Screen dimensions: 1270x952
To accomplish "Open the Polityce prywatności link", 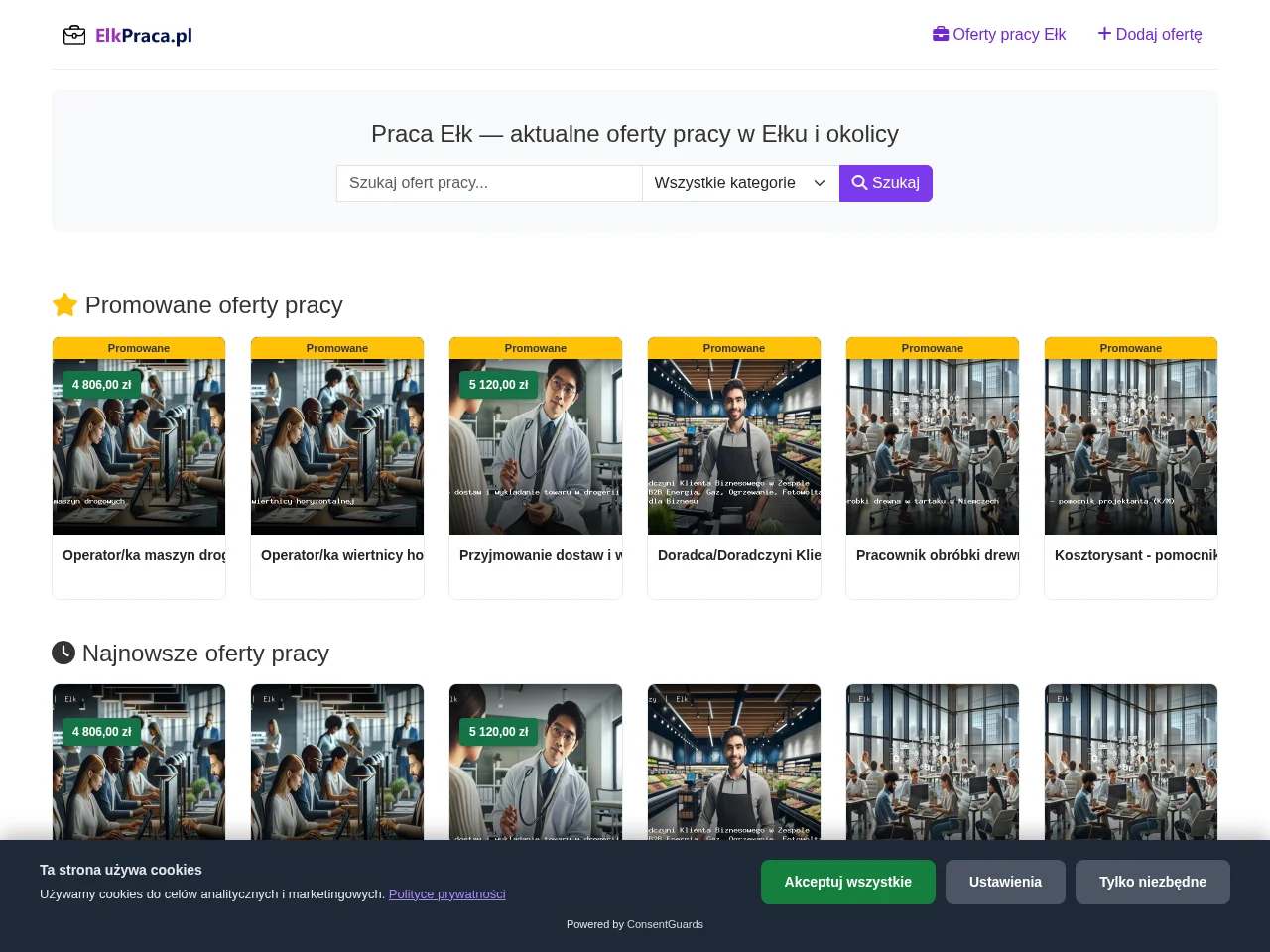I will pyautogui.click(x=447, y=894).
